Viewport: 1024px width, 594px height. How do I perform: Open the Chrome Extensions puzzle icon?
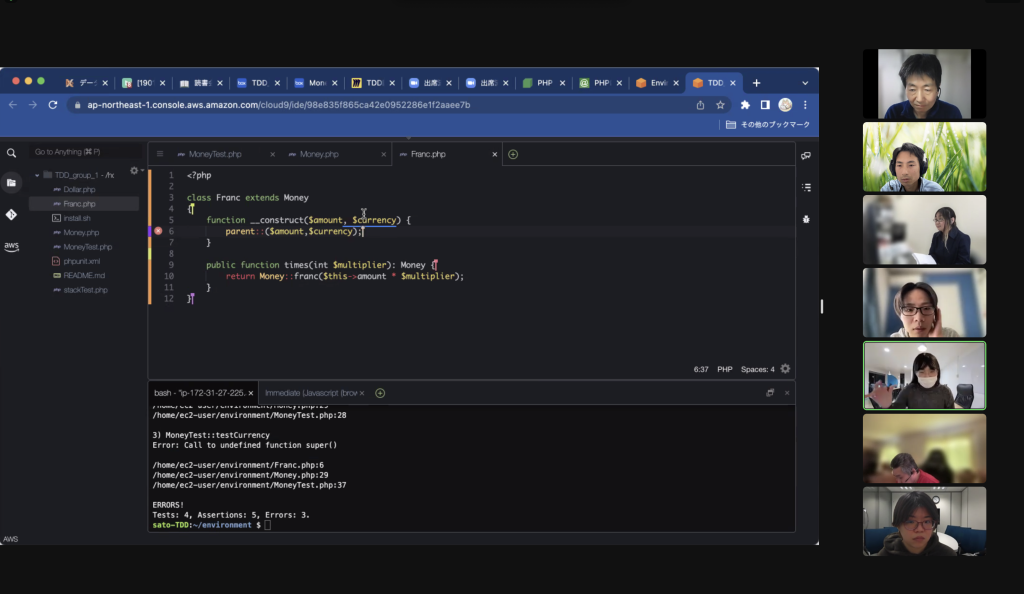pyautogui.click(x=745, y=104)
